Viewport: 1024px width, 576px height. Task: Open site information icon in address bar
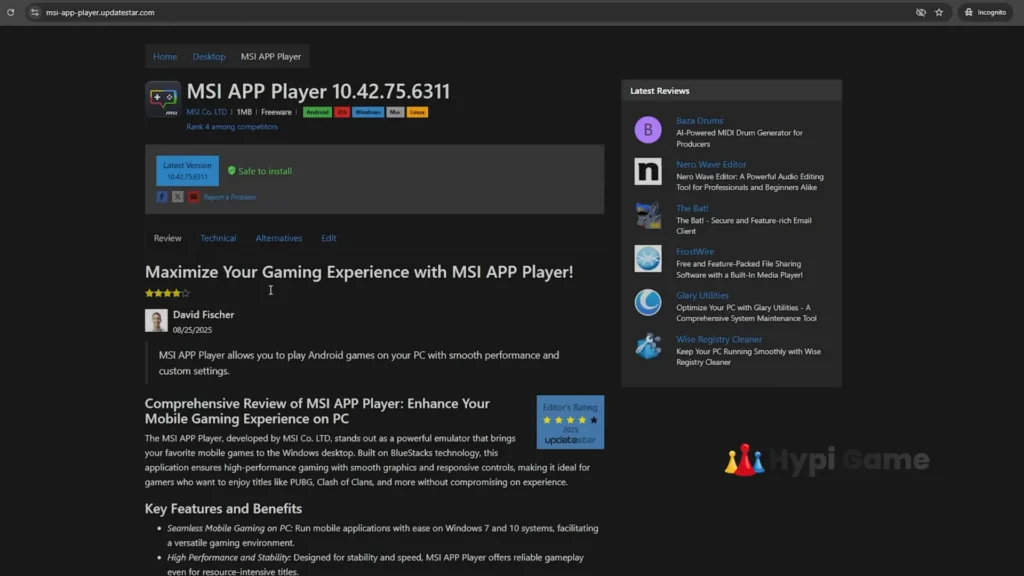pos(35,12)
